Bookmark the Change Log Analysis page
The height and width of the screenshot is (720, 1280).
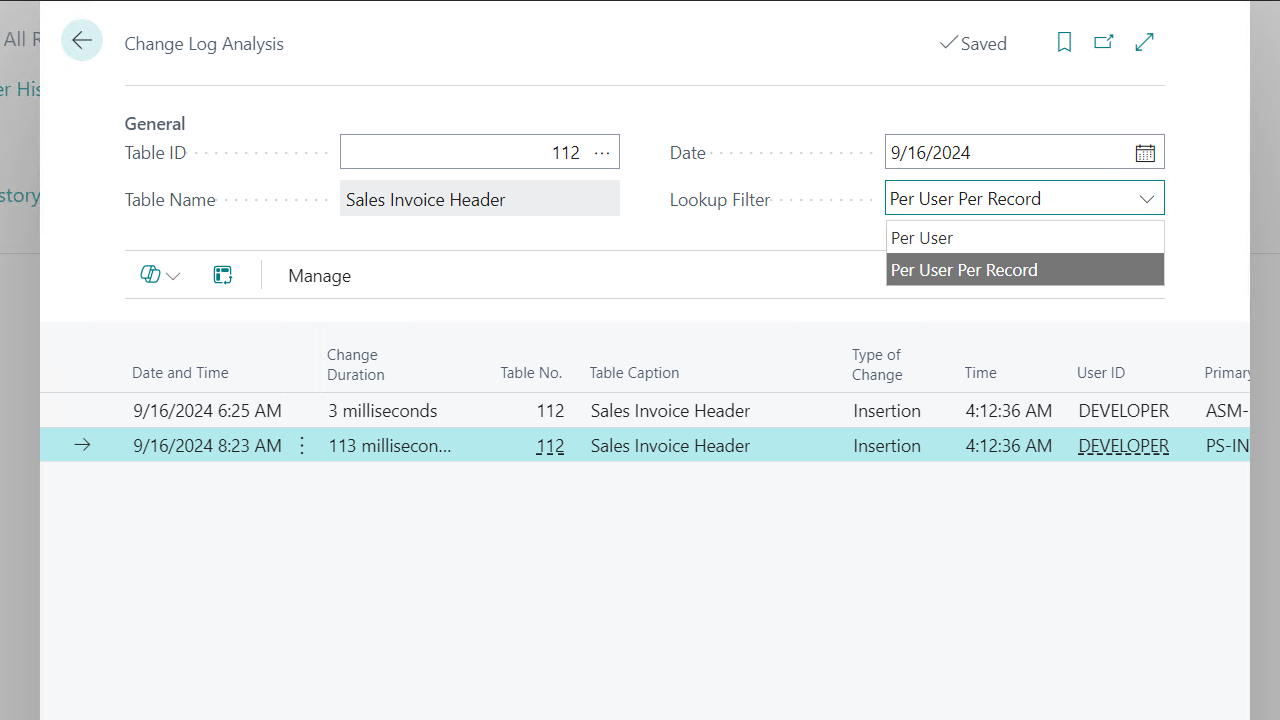(x=1064, y=42)
